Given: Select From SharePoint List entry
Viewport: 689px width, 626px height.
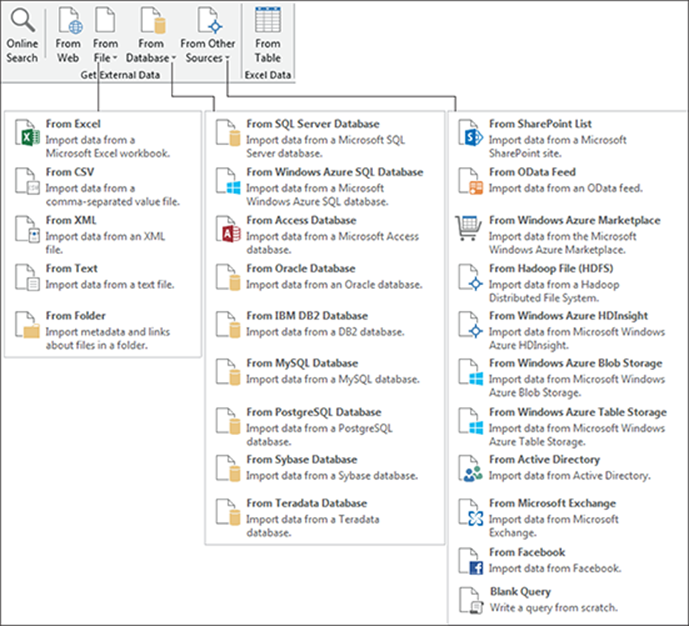Looking at the screenshot, I should tap(567, 138).
